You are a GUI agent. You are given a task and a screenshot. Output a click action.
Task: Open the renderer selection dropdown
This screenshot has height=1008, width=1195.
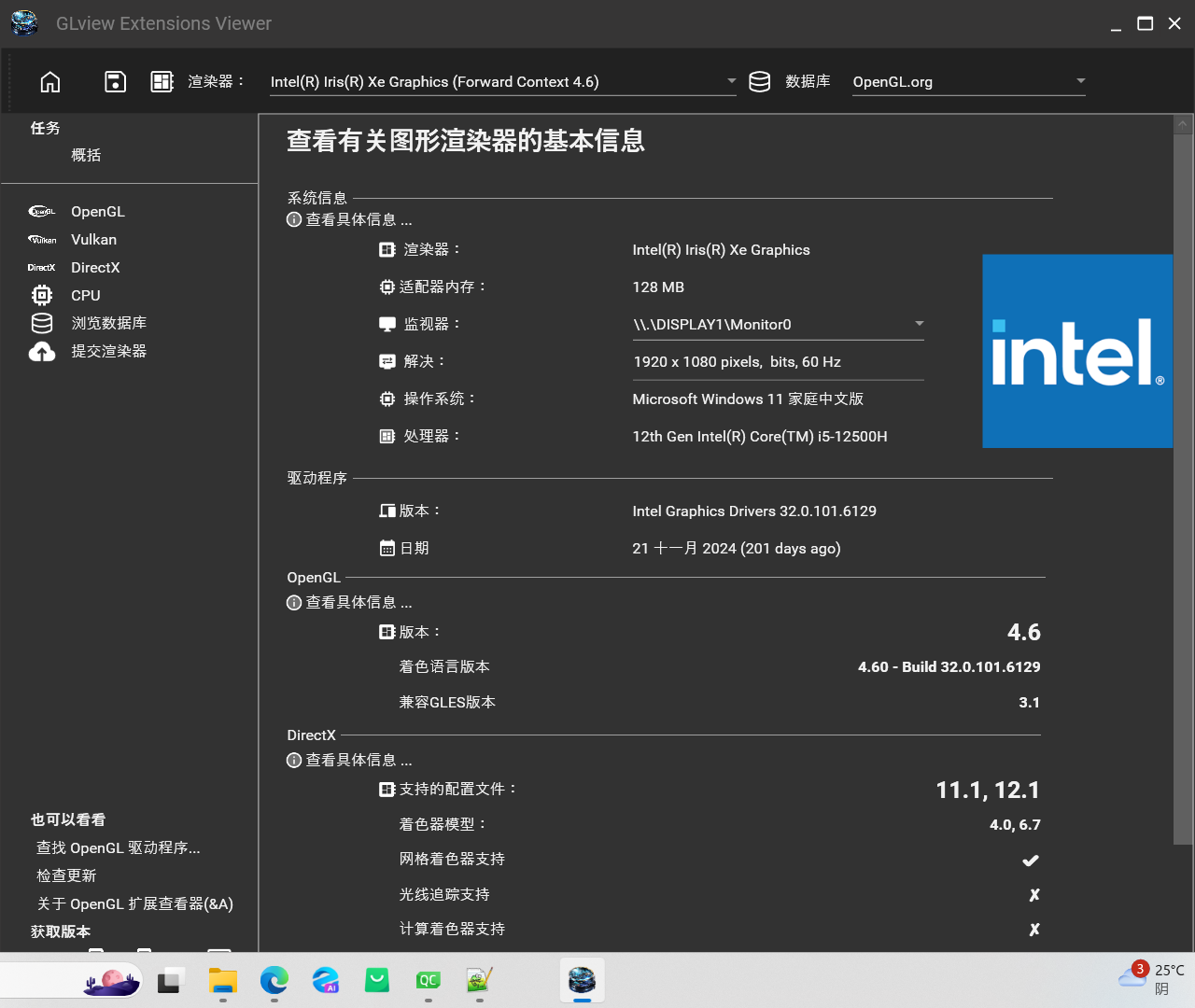point(503,82)
